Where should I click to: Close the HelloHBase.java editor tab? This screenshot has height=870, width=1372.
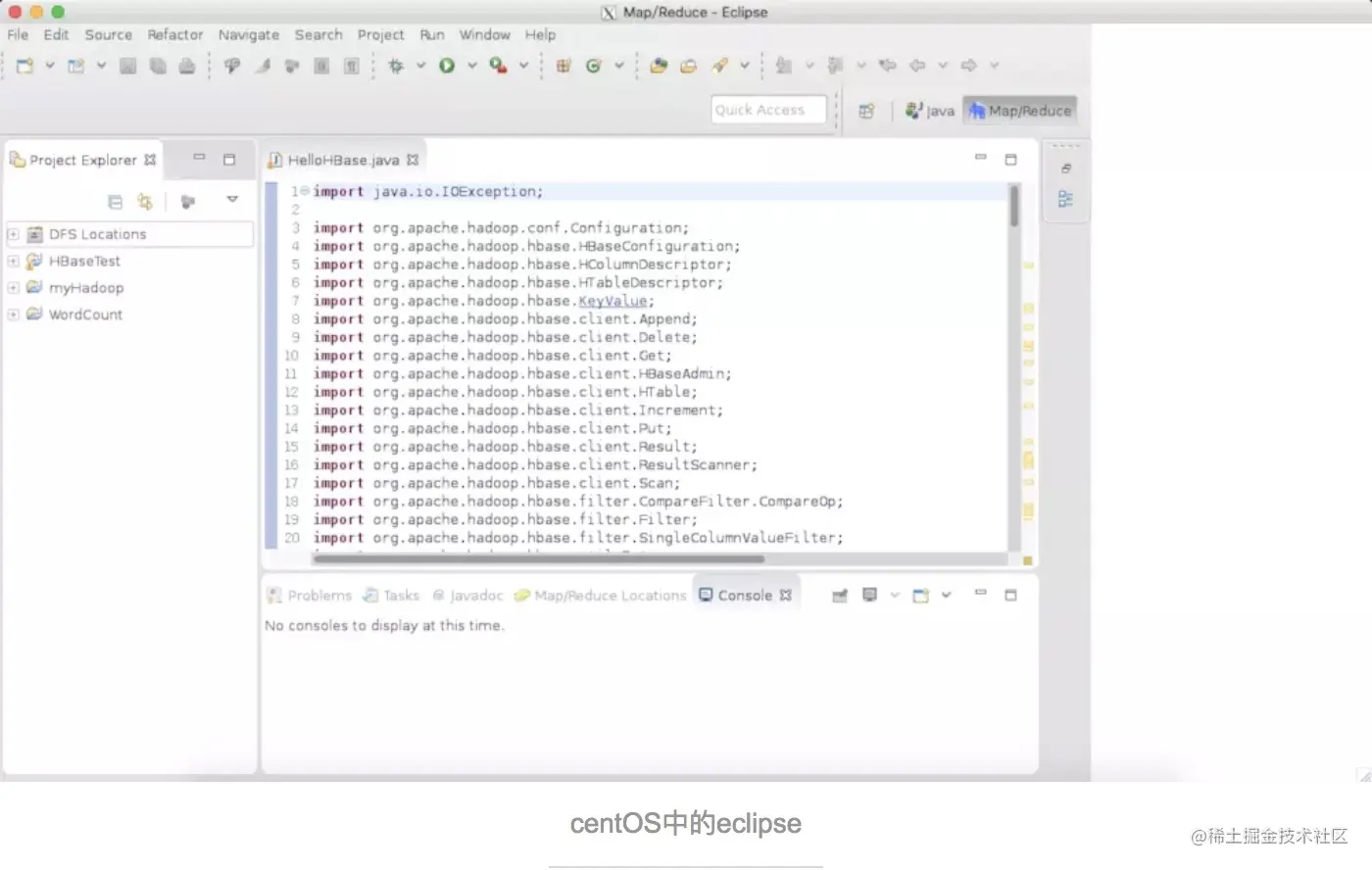pos(413,160)
